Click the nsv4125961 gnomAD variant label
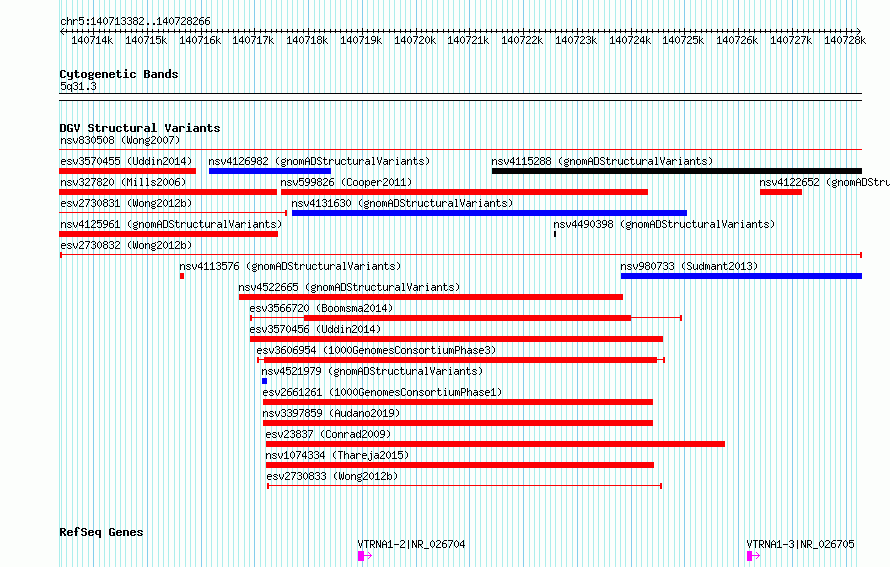The image size is (890, 567). click(171, 224)
